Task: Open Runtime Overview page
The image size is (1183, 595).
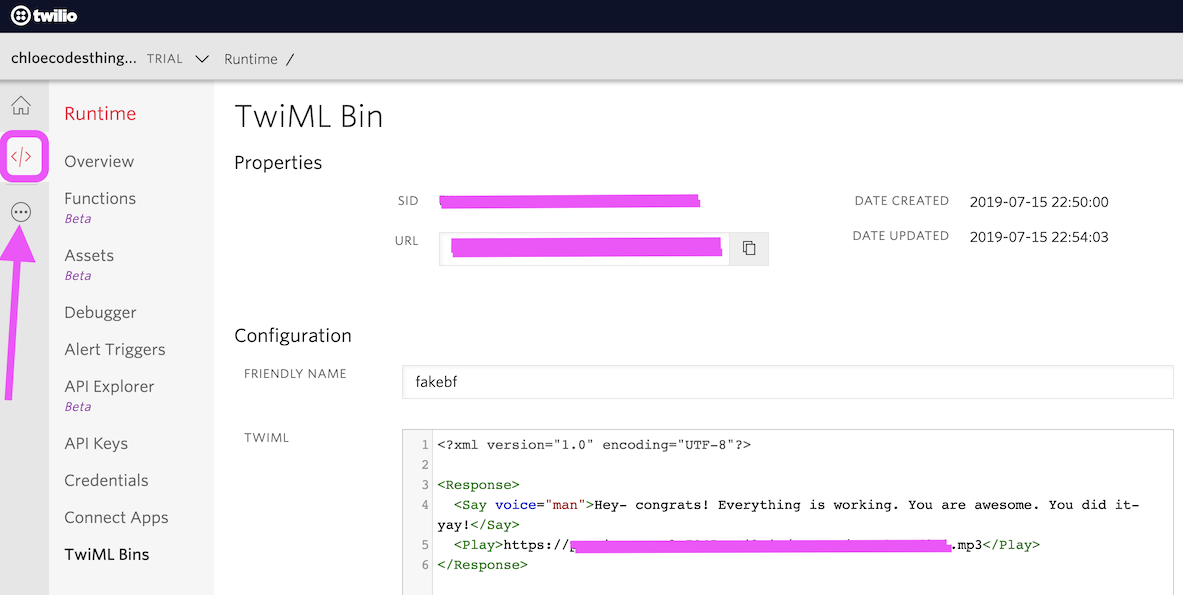Action: coord(99,161)
